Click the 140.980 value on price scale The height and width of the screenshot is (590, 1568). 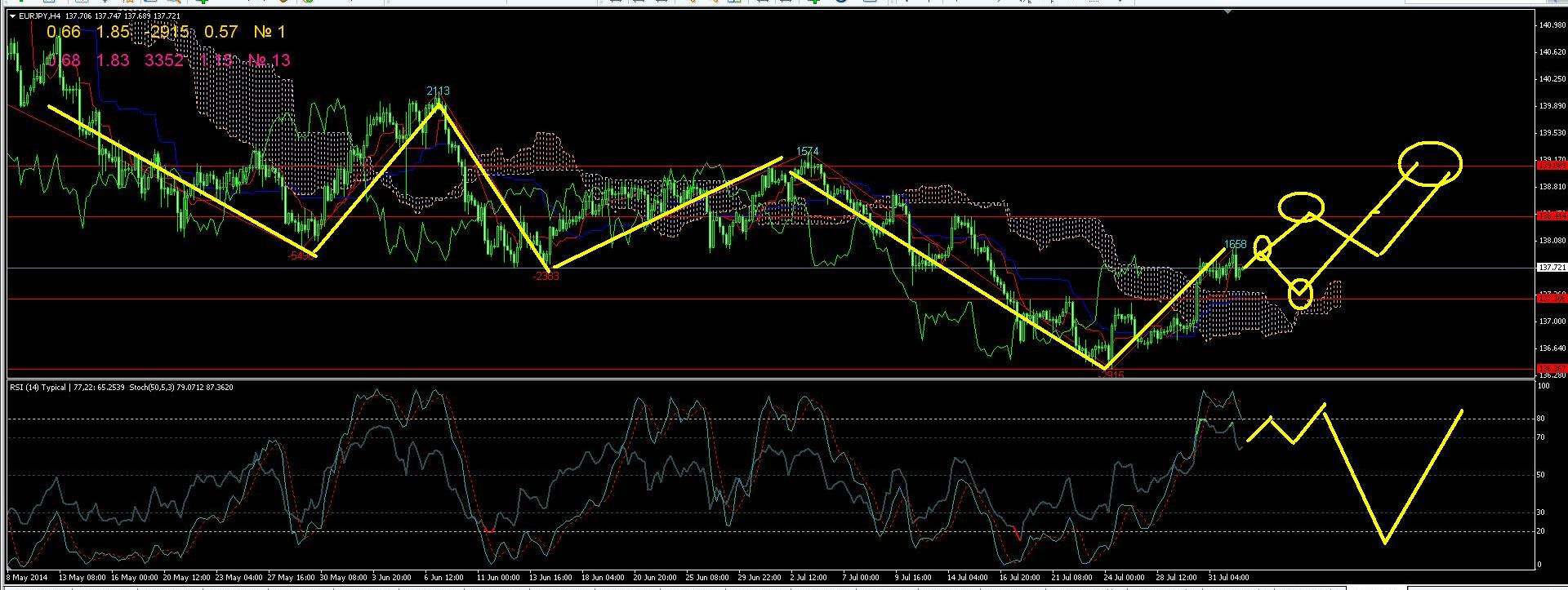coord(1551,25)
